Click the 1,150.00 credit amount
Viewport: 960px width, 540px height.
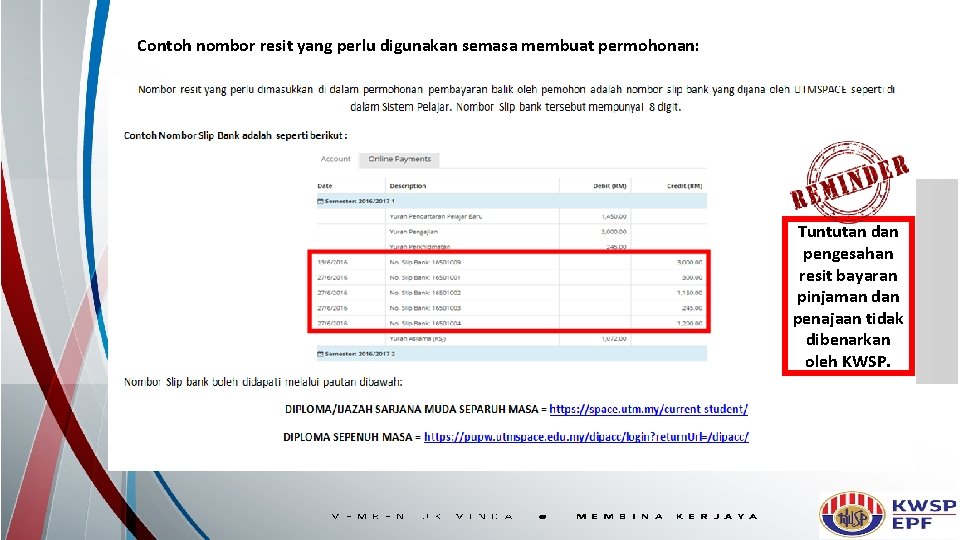click(x=689, y=293)
